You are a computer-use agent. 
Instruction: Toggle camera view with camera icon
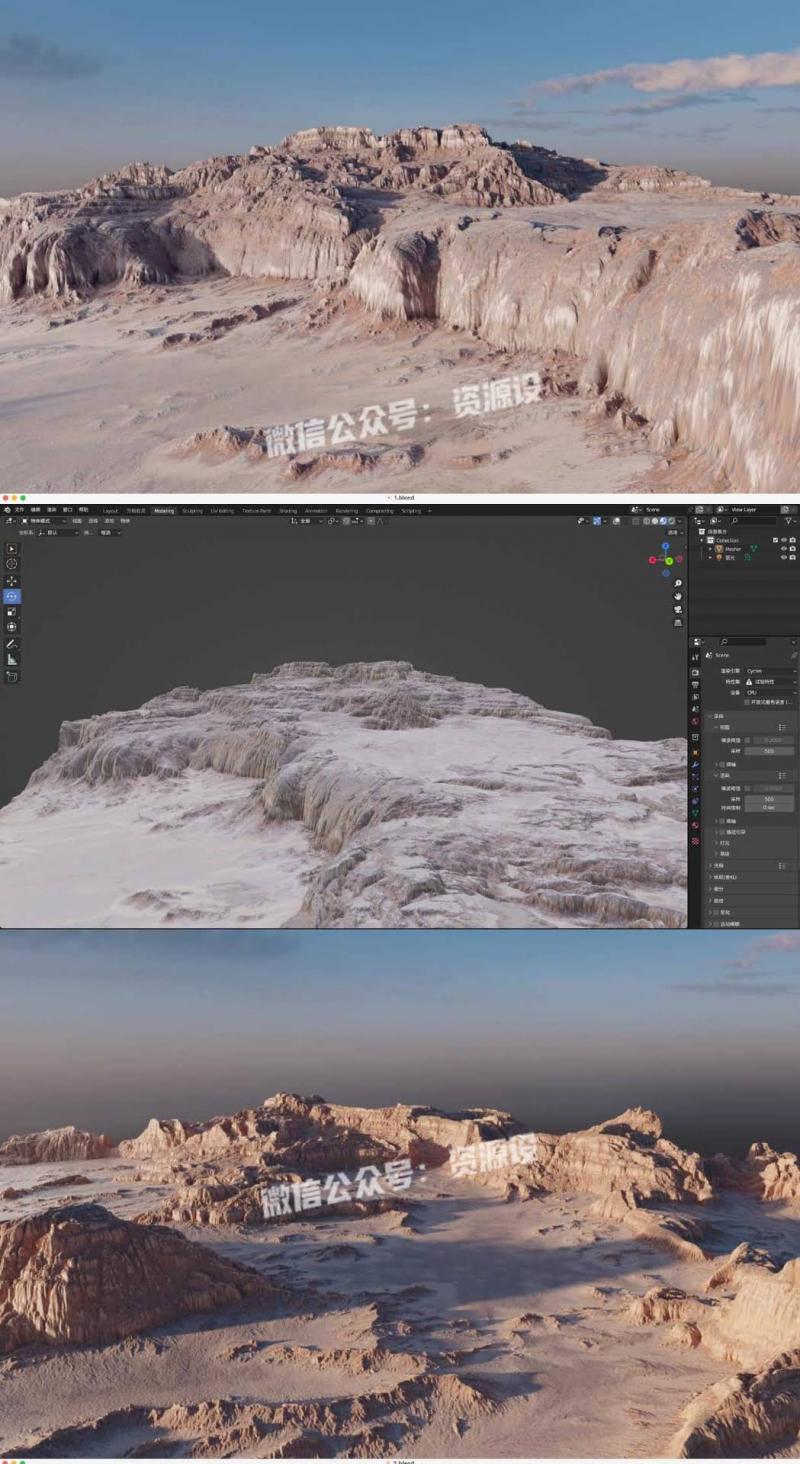(678, 609)
